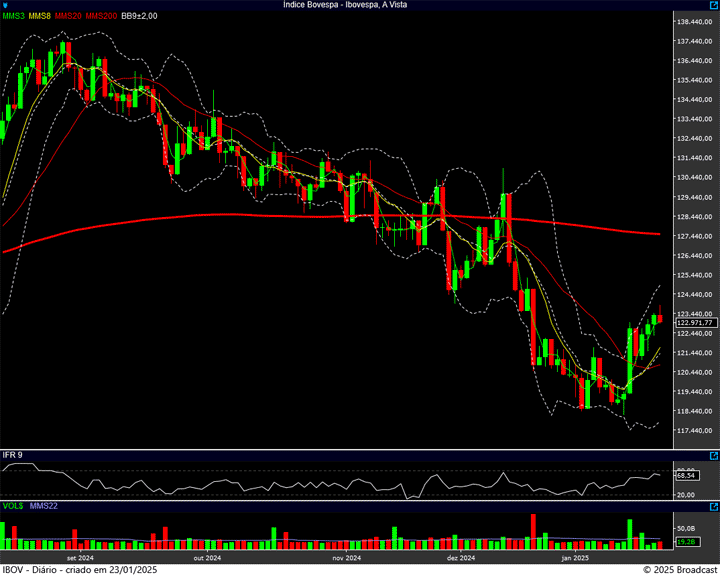Click the BB9±2,00 Bollinger Bands label
The width and height of the screenshot is (720, 575).
(140, 16)
